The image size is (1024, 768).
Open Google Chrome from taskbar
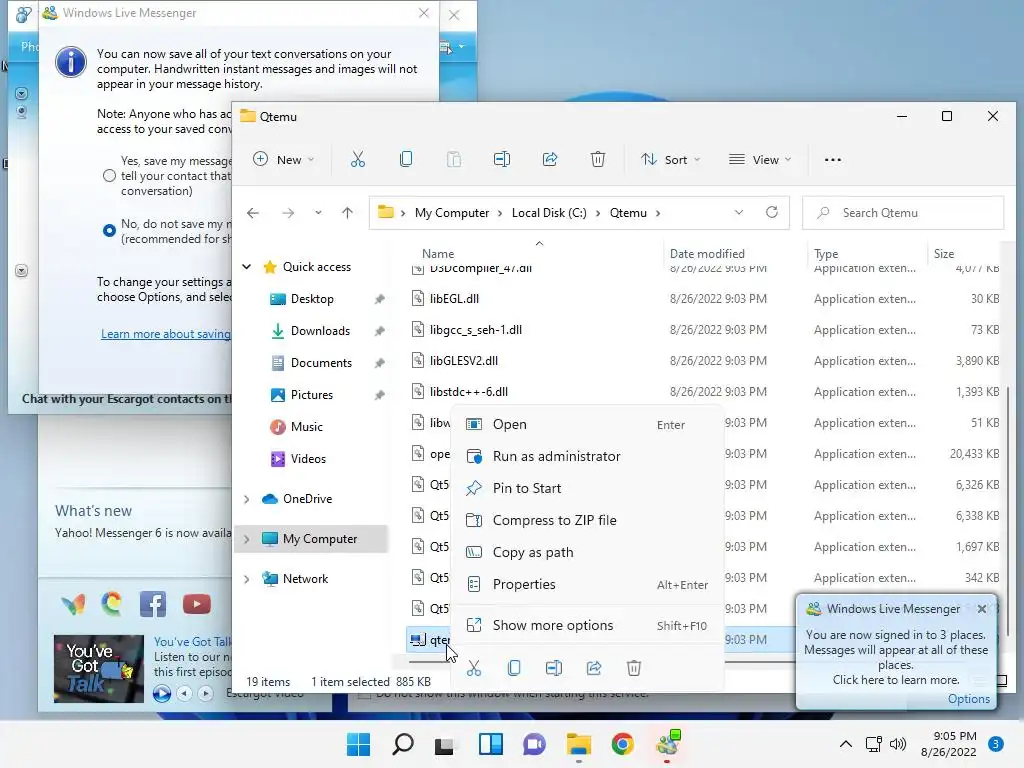[622, 744]
